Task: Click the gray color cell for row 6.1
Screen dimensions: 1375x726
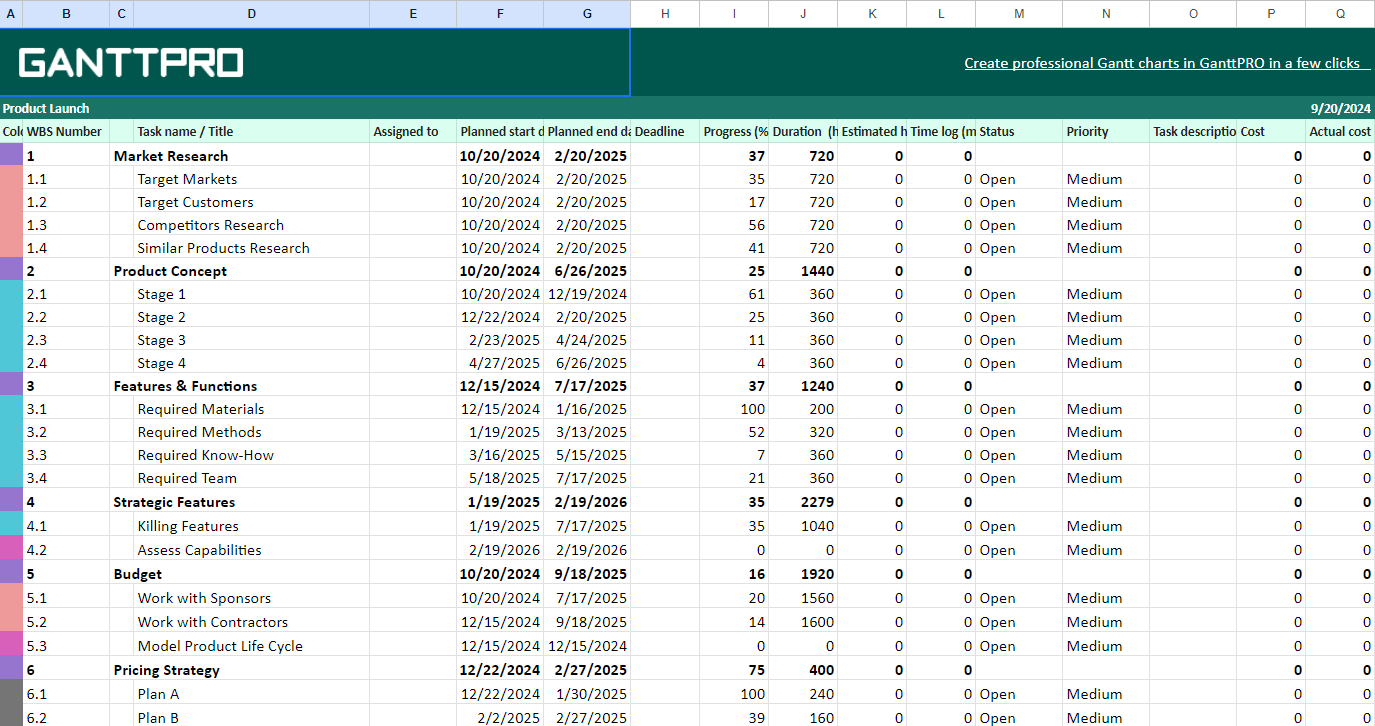Action: [11, 693]
